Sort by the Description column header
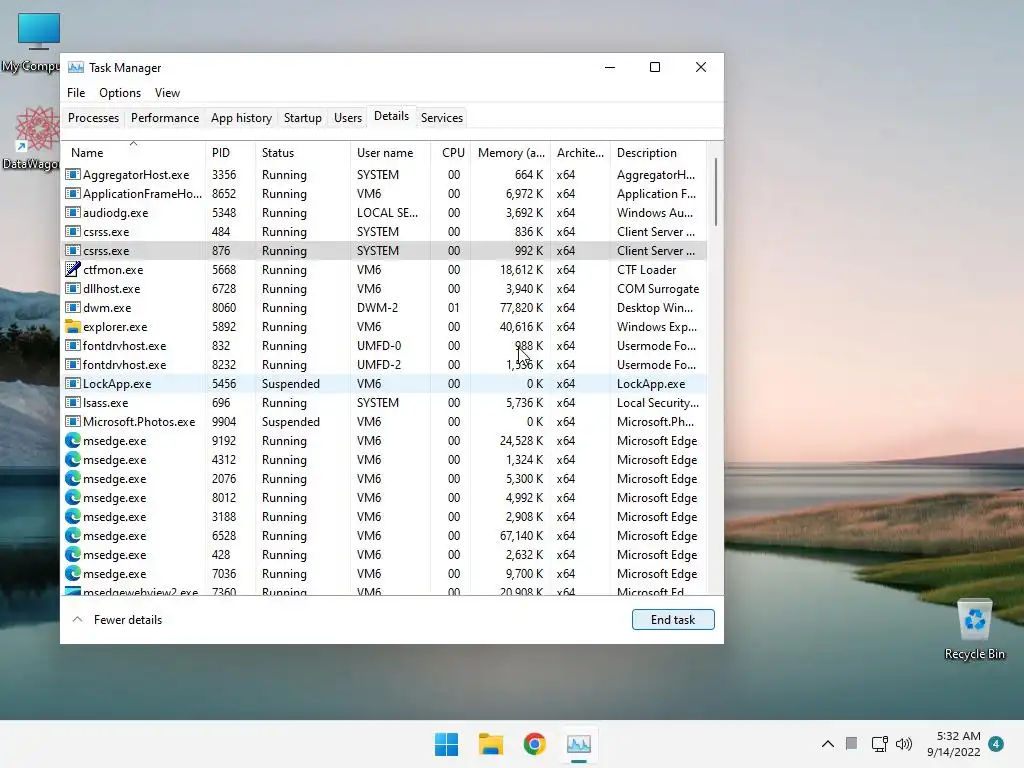This screenshot has height=768, width=1024. pos(658,152)
